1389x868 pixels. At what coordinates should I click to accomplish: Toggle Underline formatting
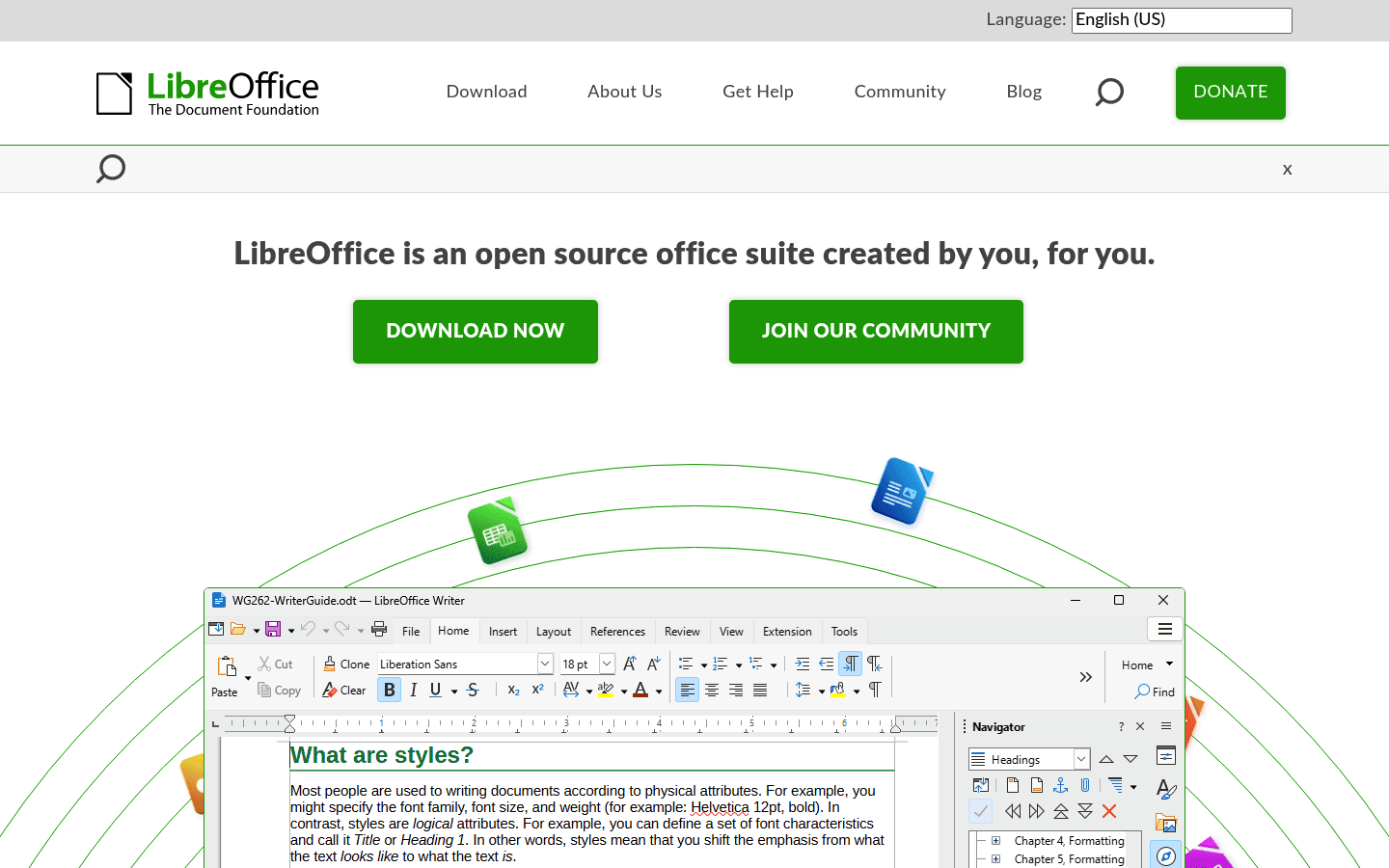tap(436, 690)
